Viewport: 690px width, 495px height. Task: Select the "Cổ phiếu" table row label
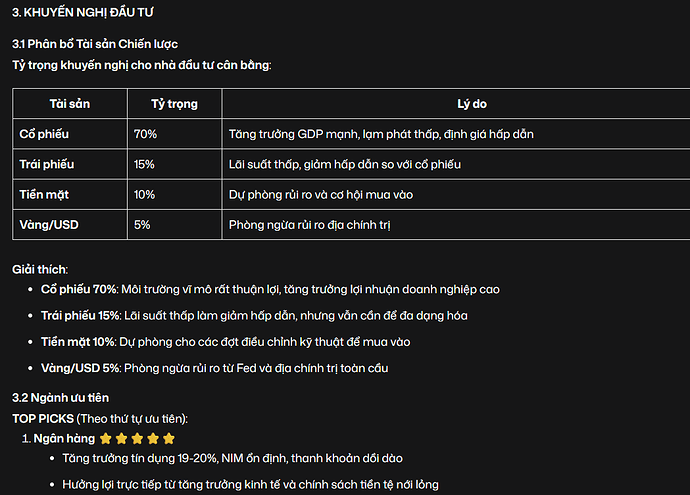point(44,134)
